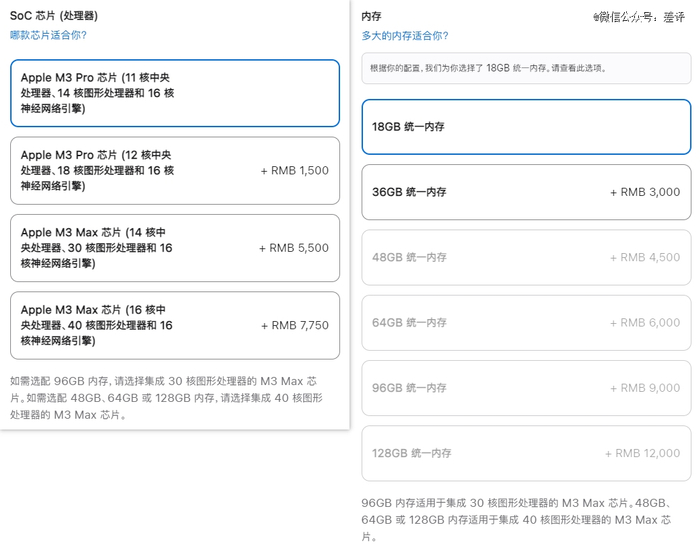The width and height of the screenshot is (700, 552).
Task: Select the 14-core Apple M3 Max chip
Action: [175, 248]
